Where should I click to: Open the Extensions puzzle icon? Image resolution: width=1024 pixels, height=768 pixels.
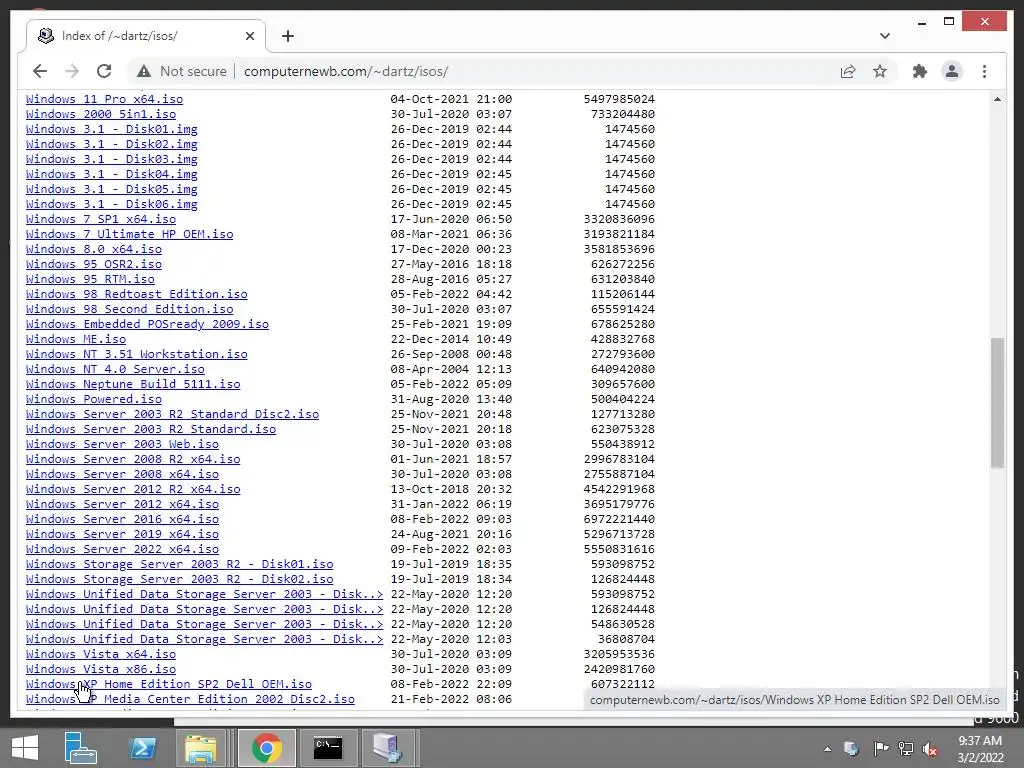(x=920, y=71)
